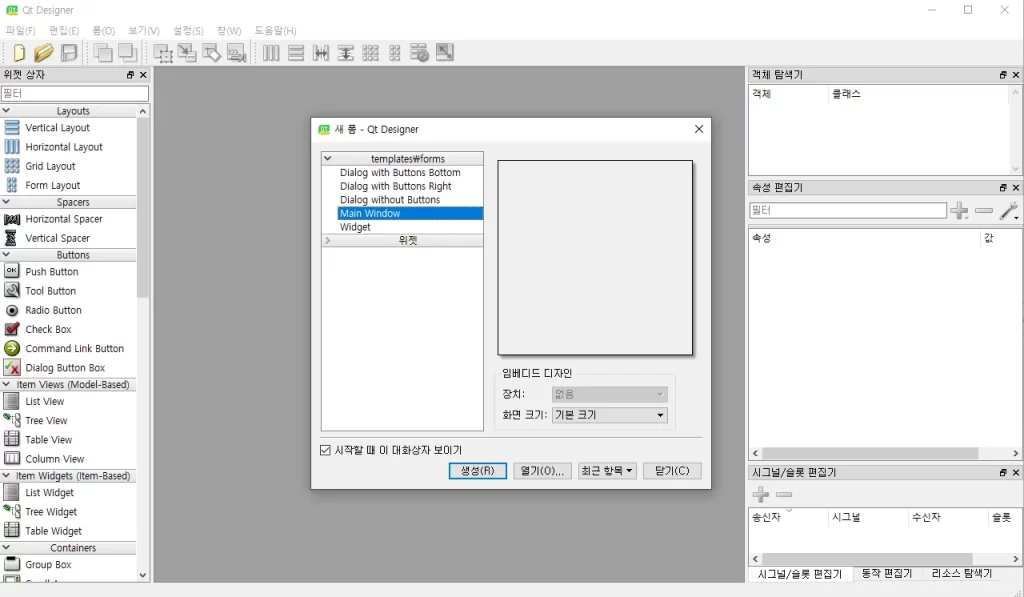Collapse the Containers category

(x=7, y=548)
